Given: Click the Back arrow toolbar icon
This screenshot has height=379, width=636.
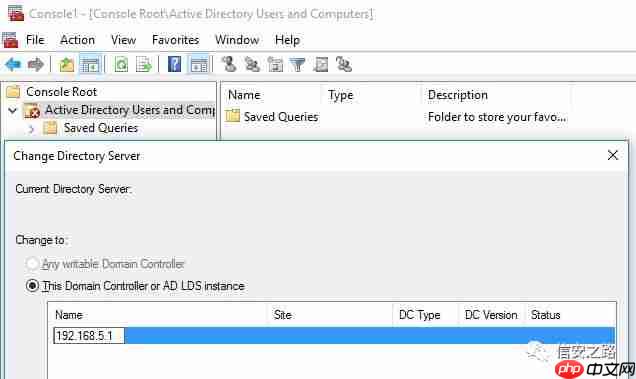Looking at the screenshot, I should tap(13, 65).
